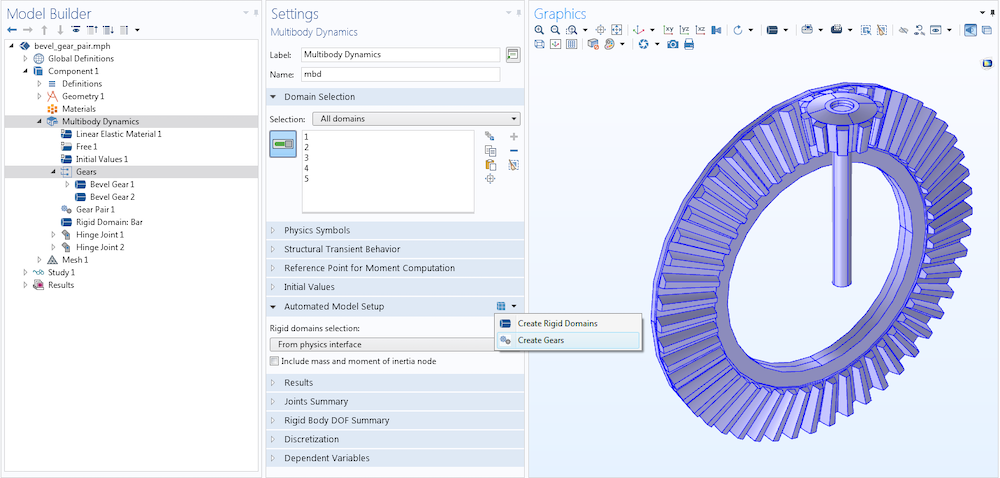The image size is (1000, 478).
Task: Open the Multibody Dynamics label help icon
Action: pyautogui.click(x=513, y=55)
